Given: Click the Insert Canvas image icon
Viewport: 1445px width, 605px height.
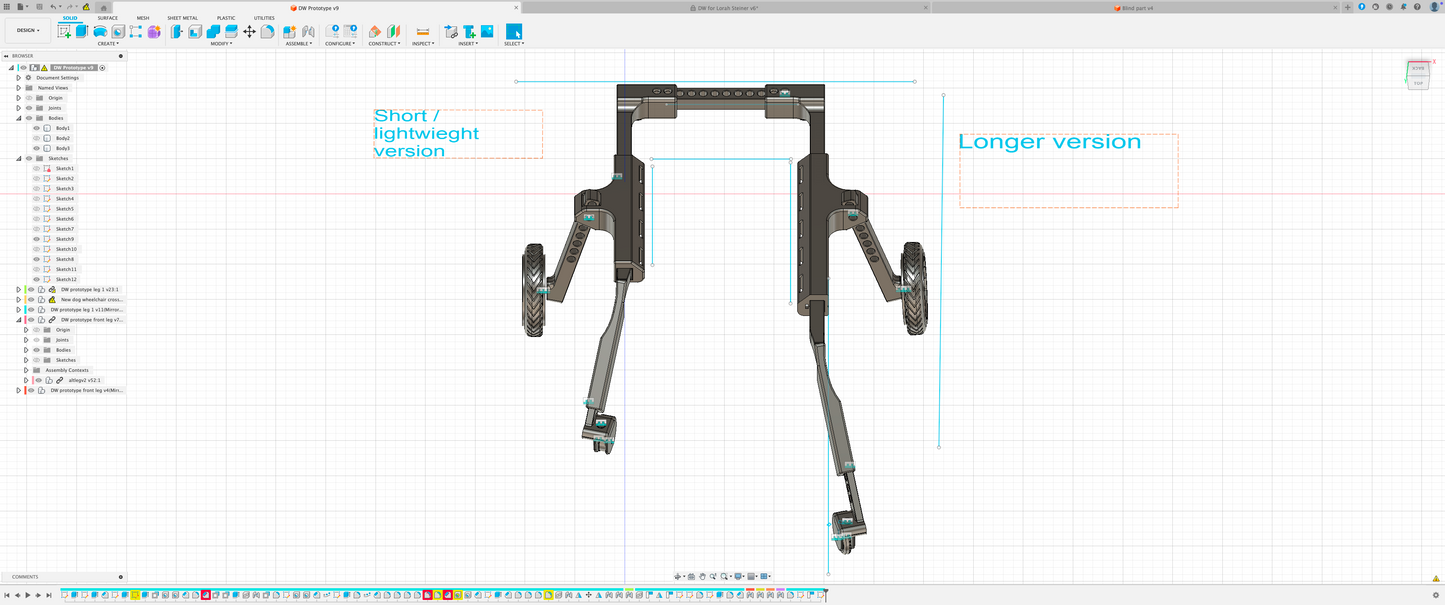Looking at the screenshot, I should (x=486, y=32).
